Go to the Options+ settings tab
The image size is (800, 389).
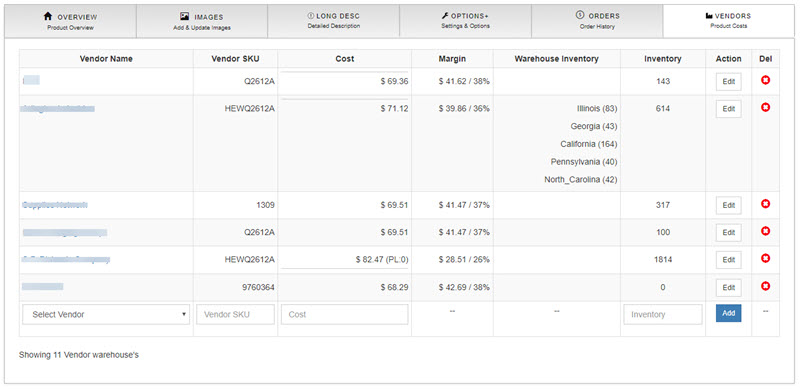point(465,21)
